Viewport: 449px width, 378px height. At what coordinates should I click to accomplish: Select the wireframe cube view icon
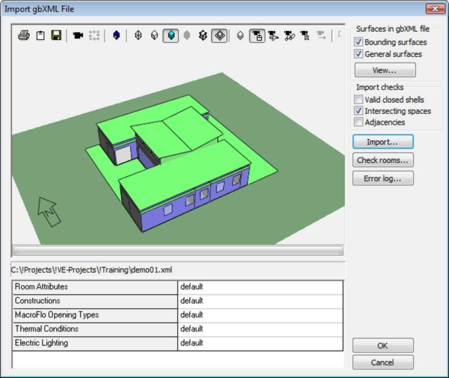[138, 35]
